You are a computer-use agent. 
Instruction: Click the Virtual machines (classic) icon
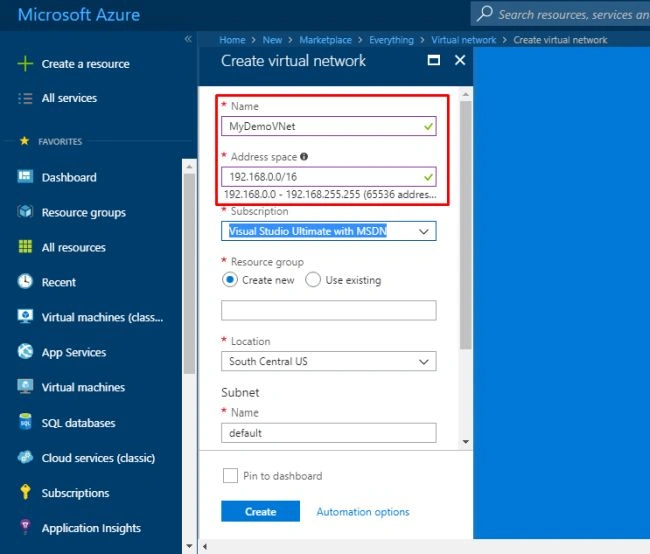coord(25,316)
